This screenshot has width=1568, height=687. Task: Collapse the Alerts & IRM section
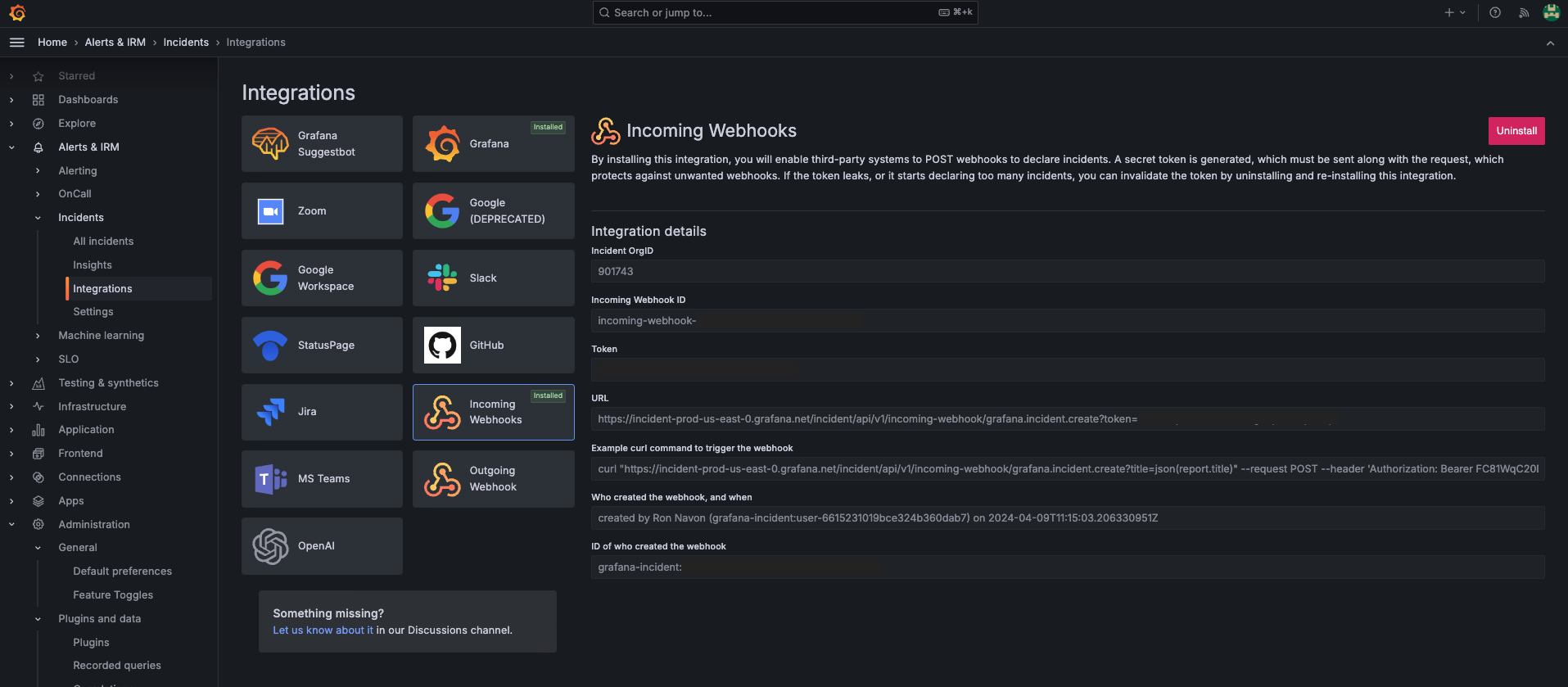tap(11, 147)
